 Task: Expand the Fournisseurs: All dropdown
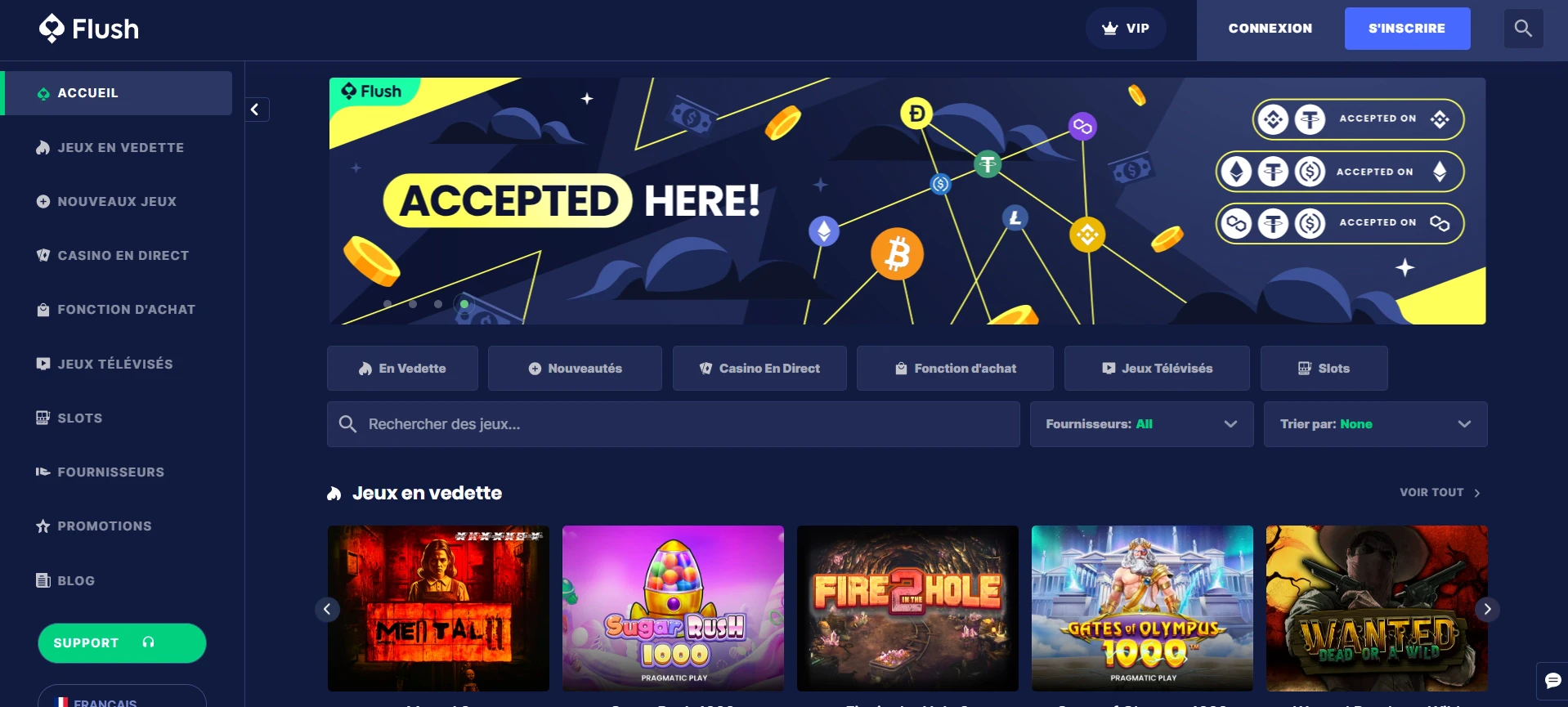pos(1141,424)
